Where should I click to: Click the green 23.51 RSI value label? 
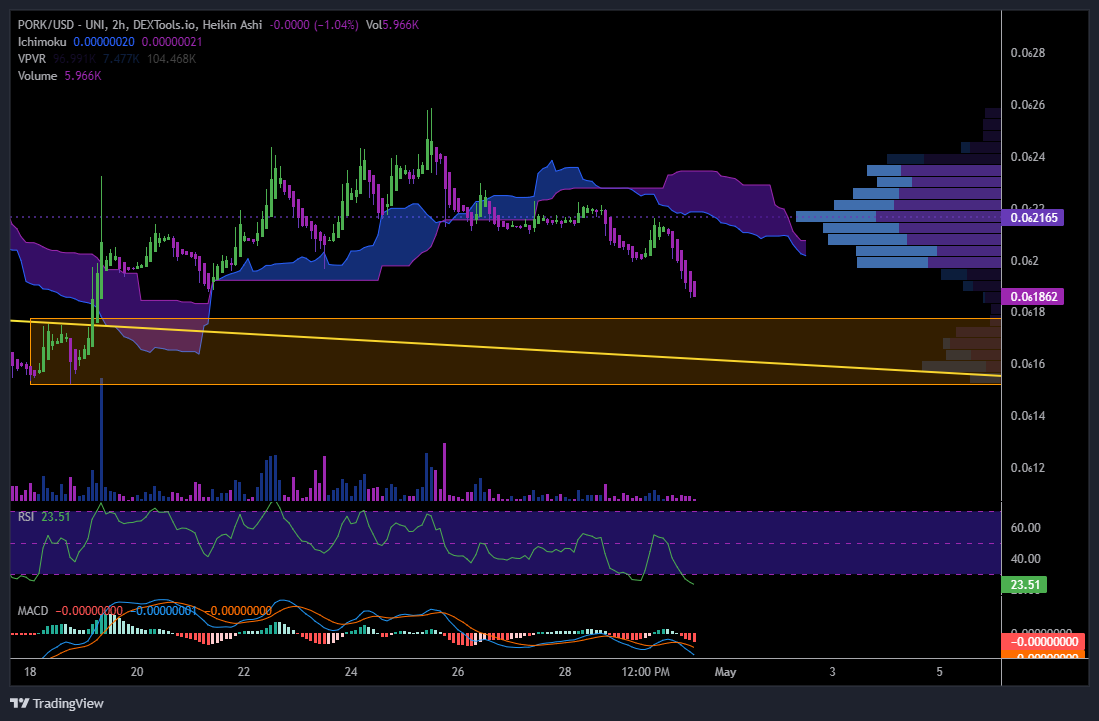(1025, 584)
